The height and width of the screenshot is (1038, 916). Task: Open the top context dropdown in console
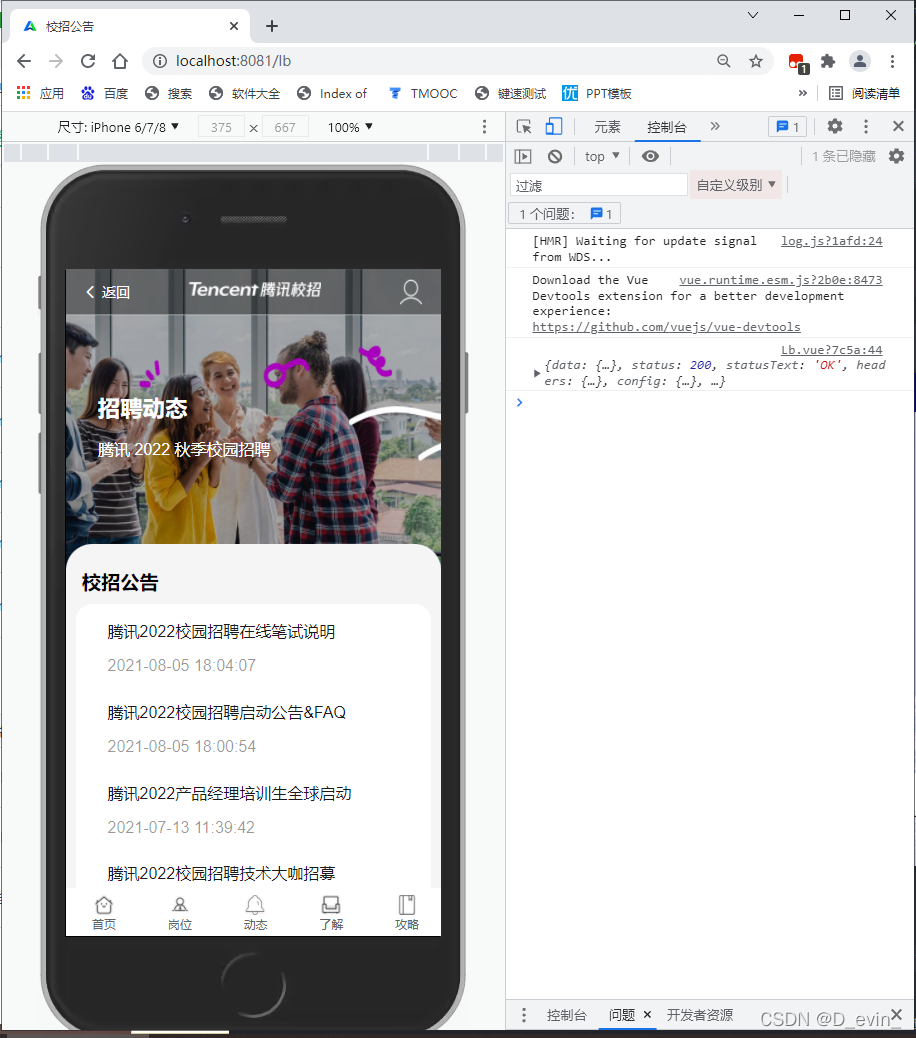[602, 156]
